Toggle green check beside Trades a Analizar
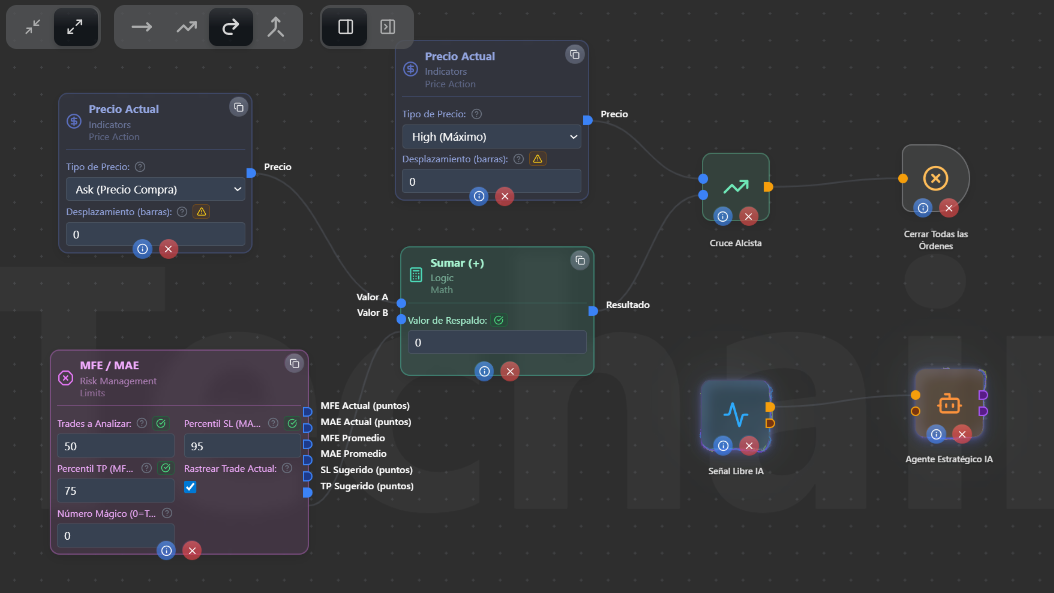This screenshot has height=593, width=1054. tap(160, 424)
